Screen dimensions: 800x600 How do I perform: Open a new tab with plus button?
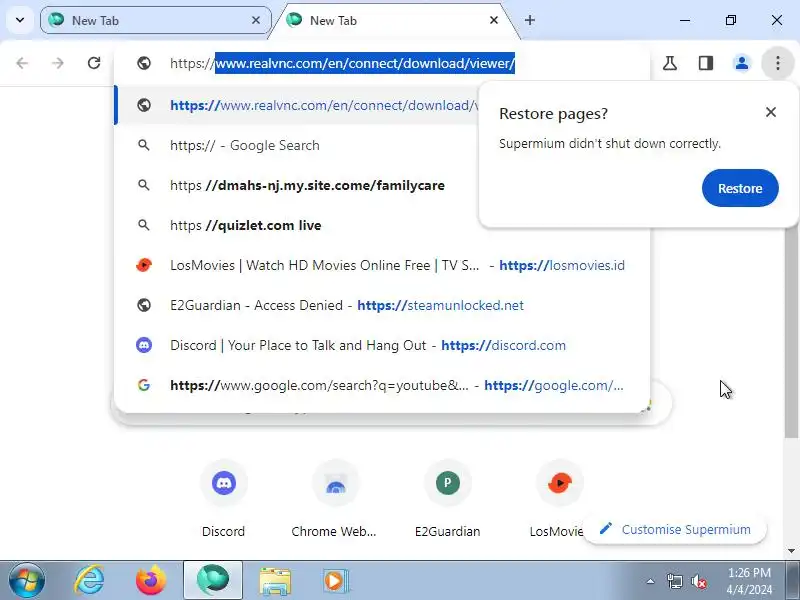pos(530,20)
